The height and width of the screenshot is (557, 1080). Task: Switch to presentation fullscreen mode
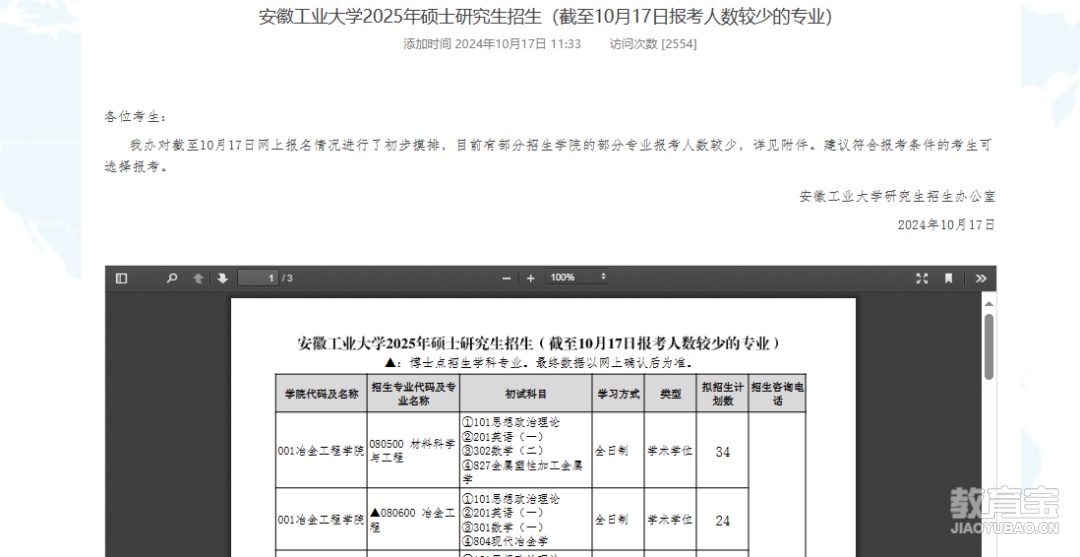tap(922, 278)
